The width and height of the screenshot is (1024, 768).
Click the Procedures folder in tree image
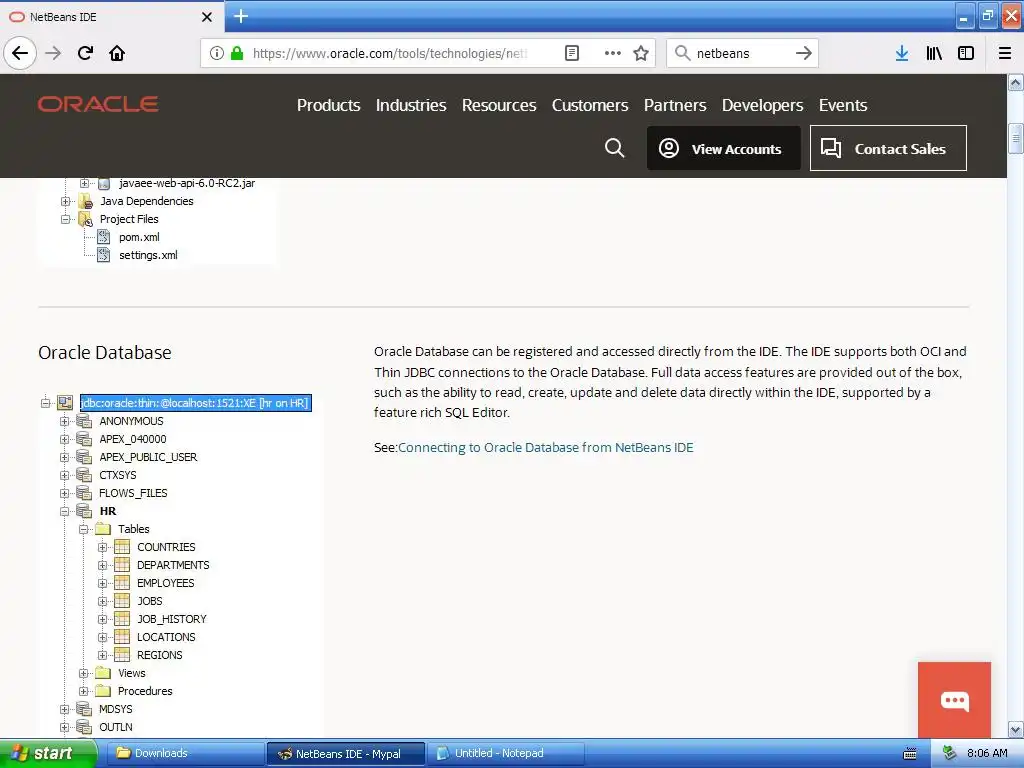(145, 691)
